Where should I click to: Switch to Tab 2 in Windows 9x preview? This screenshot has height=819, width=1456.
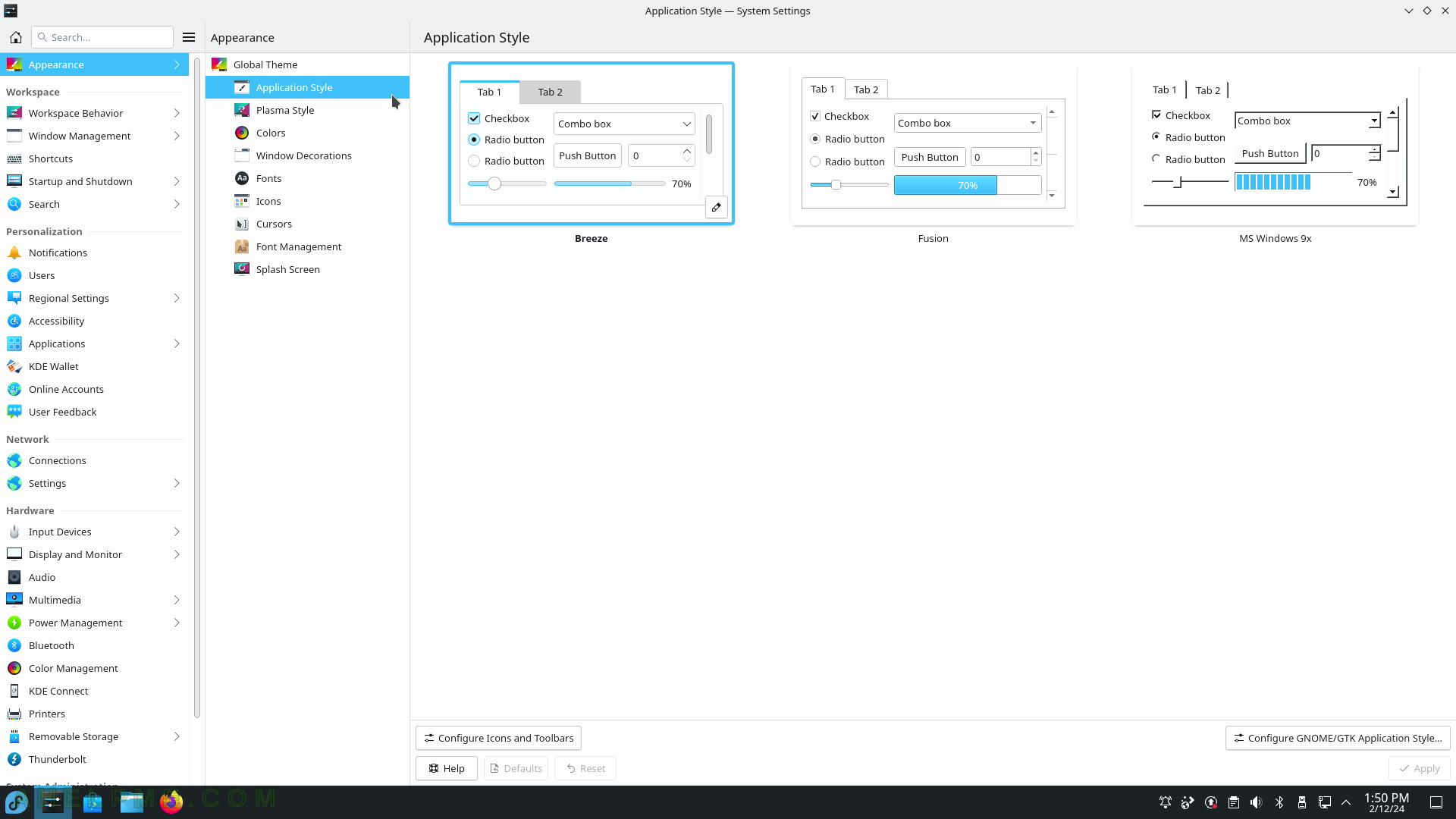[x=1207, y=90]
